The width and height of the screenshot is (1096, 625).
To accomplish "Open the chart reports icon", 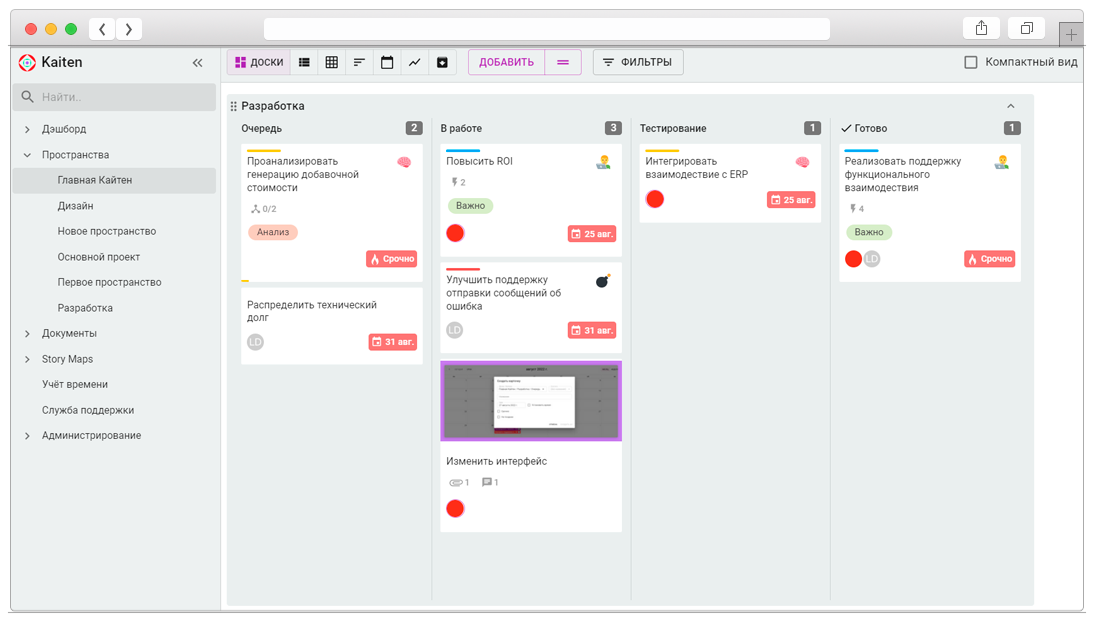I will 414,62.
